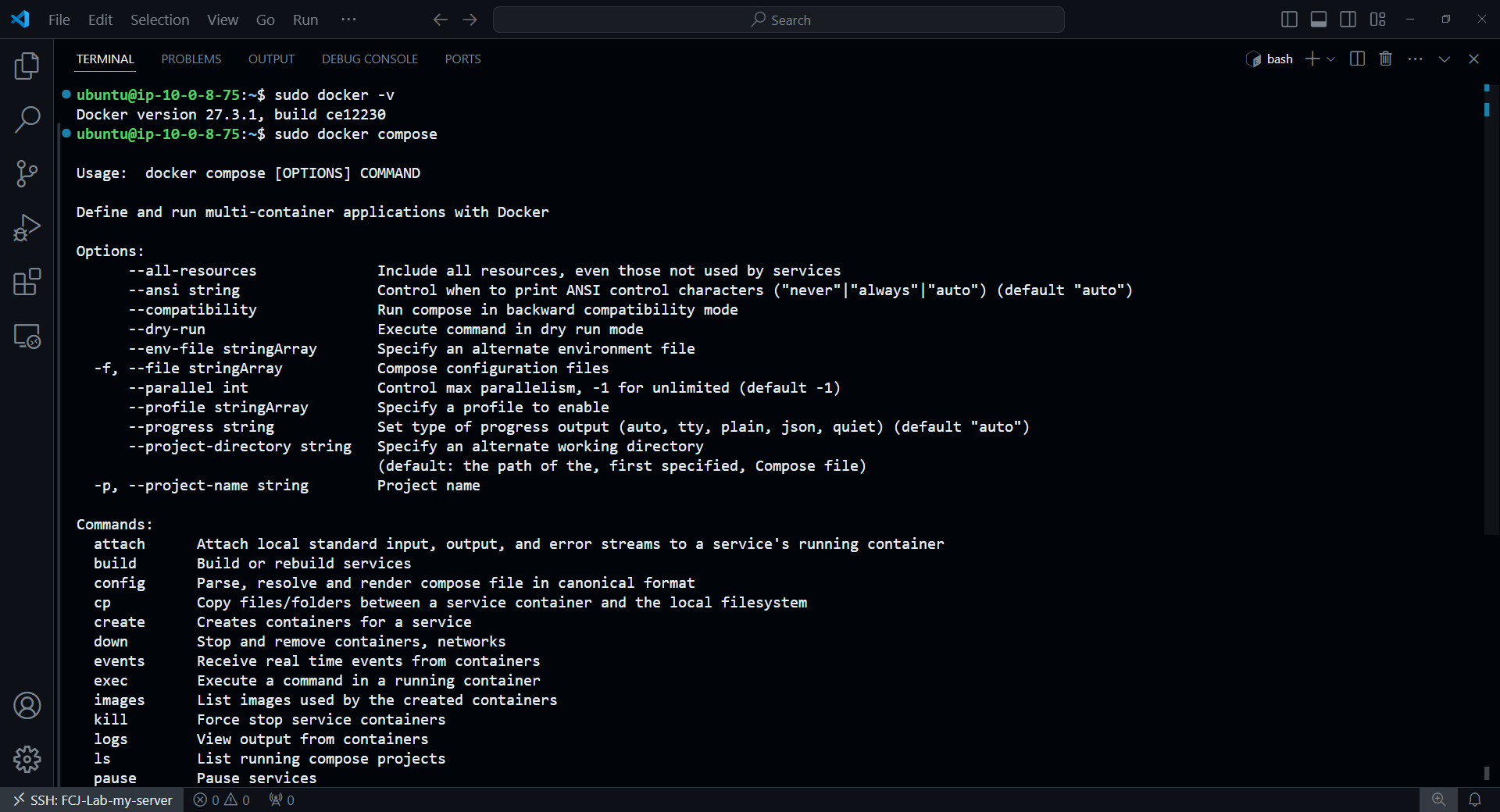
Task: Open the Extensions view
Action: pyautogui.click(x=27, y=282)
